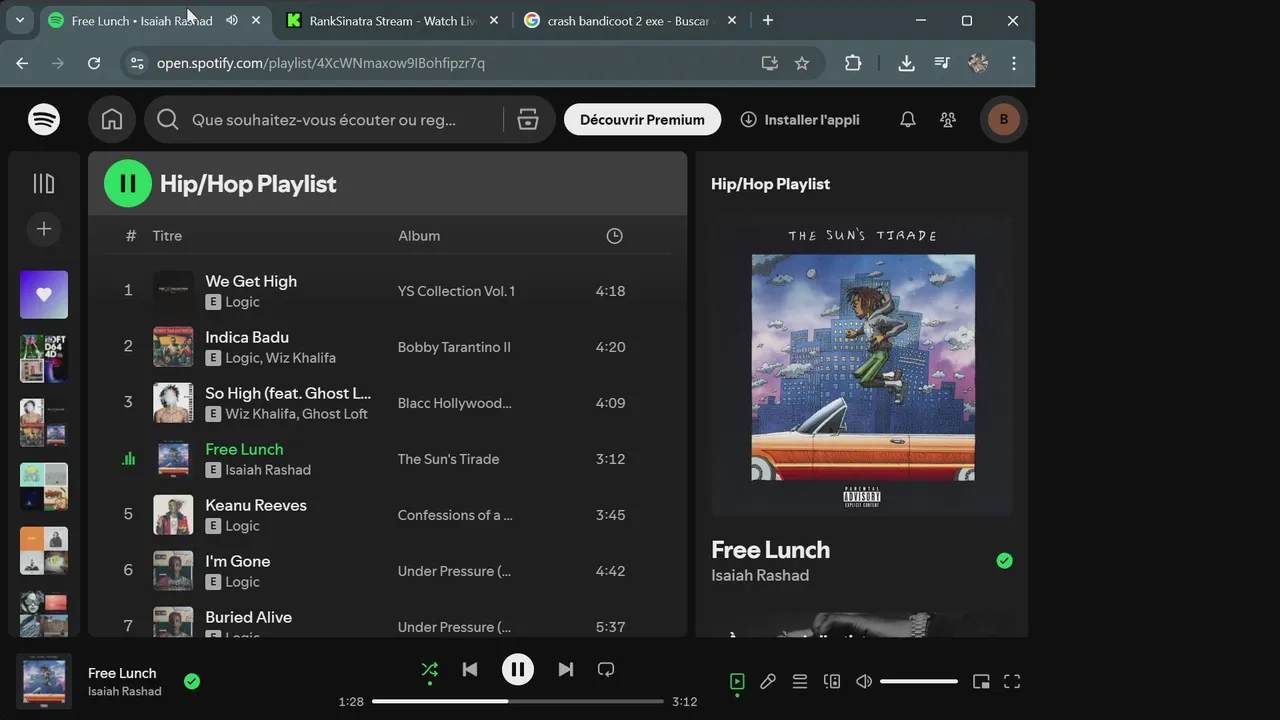Screen dimensions: 1280x720
Task: Open The Sun's Tirade album link
Action: pos(448,459)
